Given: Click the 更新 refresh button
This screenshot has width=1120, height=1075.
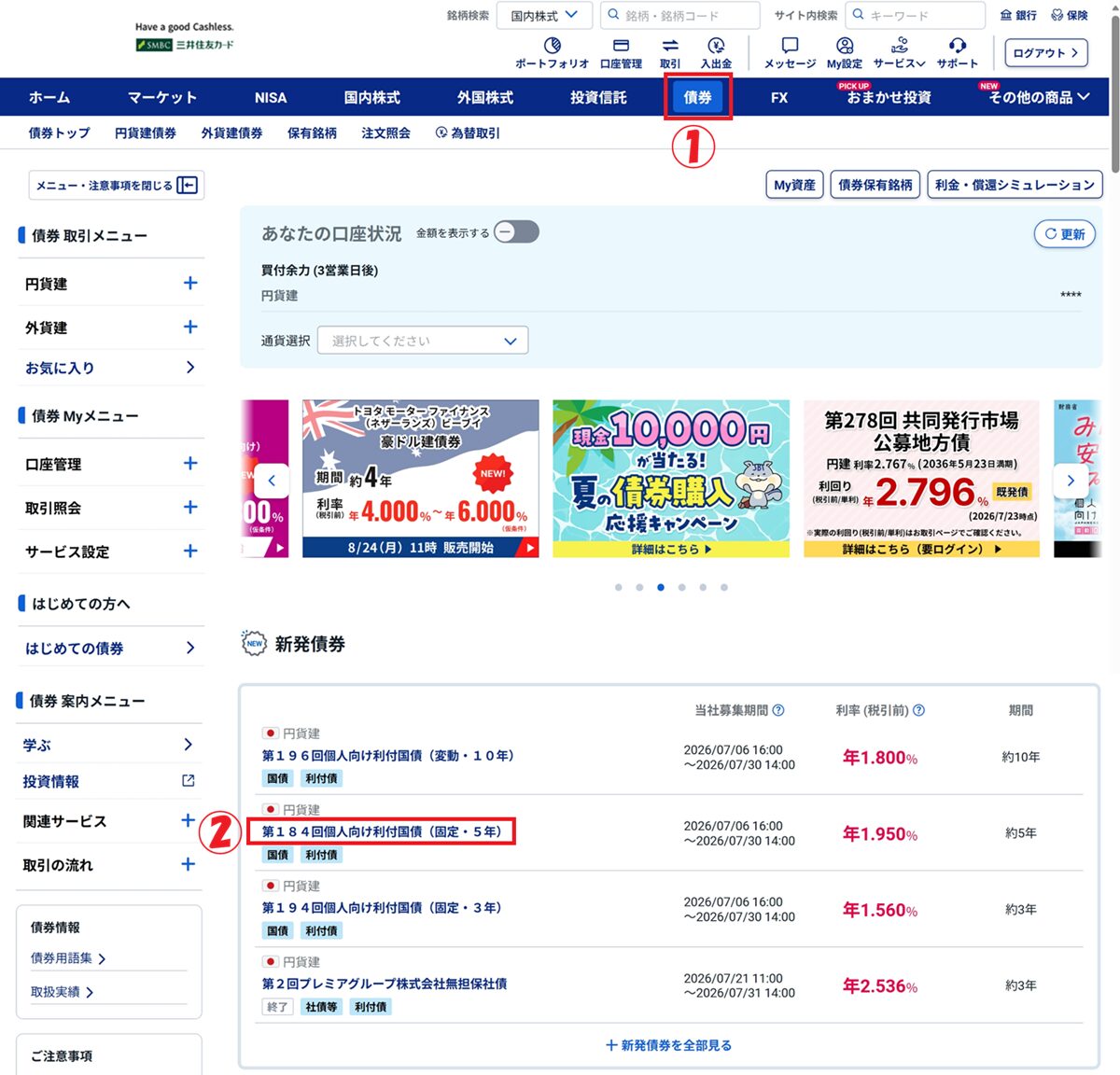Looking at the screenshot, I should tap(1065, 234).
